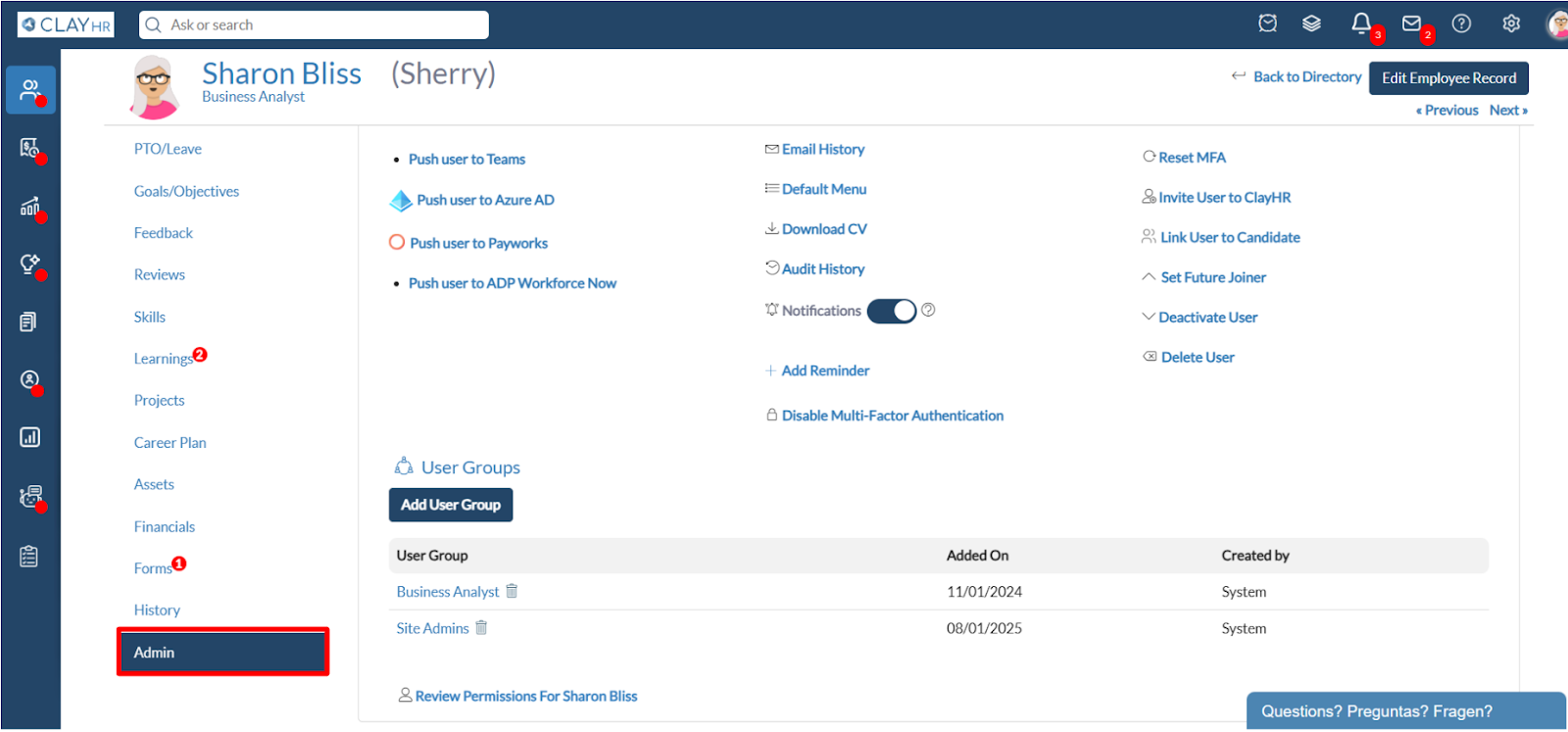The width and height of the screenshot is (1568, 732).
Task: Open the Projects section
Action: [159, 400]
